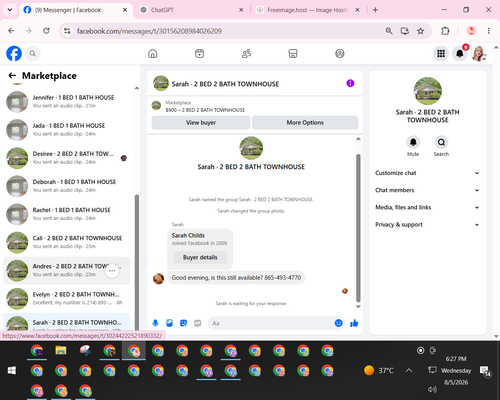View site information icon in address bar
Viewport: 500px width, 400px height.
pyautogui.click(x=67, y=31)
